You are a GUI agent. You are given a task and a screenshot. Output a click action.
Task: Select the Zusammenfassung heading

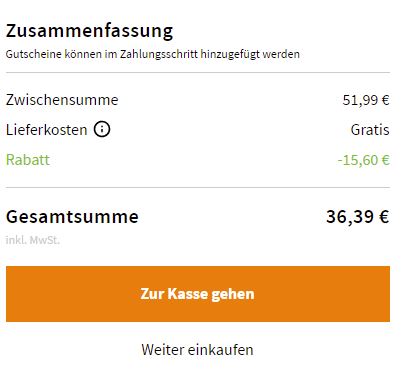tap(89, 32)
